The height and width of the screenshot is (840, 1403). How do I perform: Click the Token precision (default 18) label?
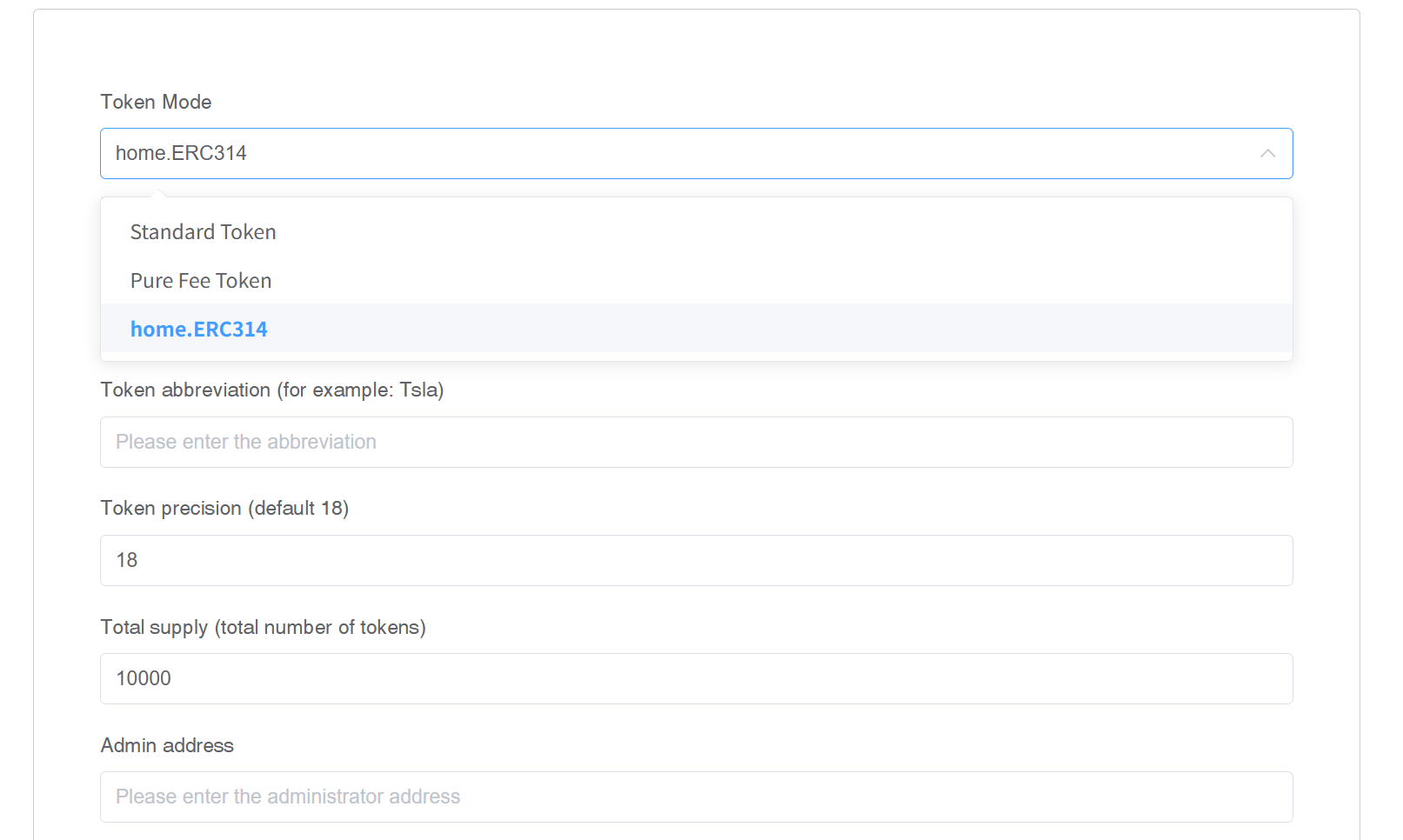(x=224, y=508)
